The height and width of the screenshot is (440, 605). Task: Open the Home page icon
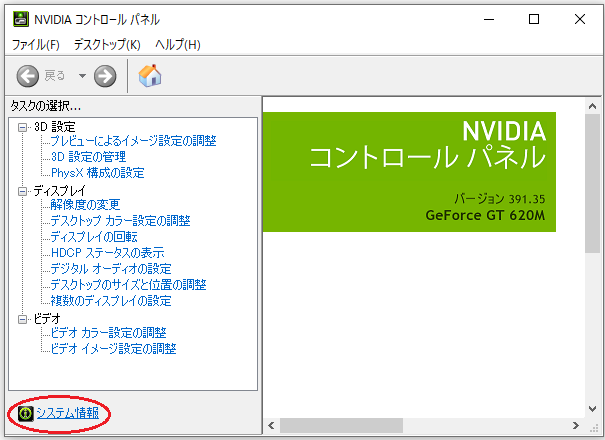coord(150,75)
